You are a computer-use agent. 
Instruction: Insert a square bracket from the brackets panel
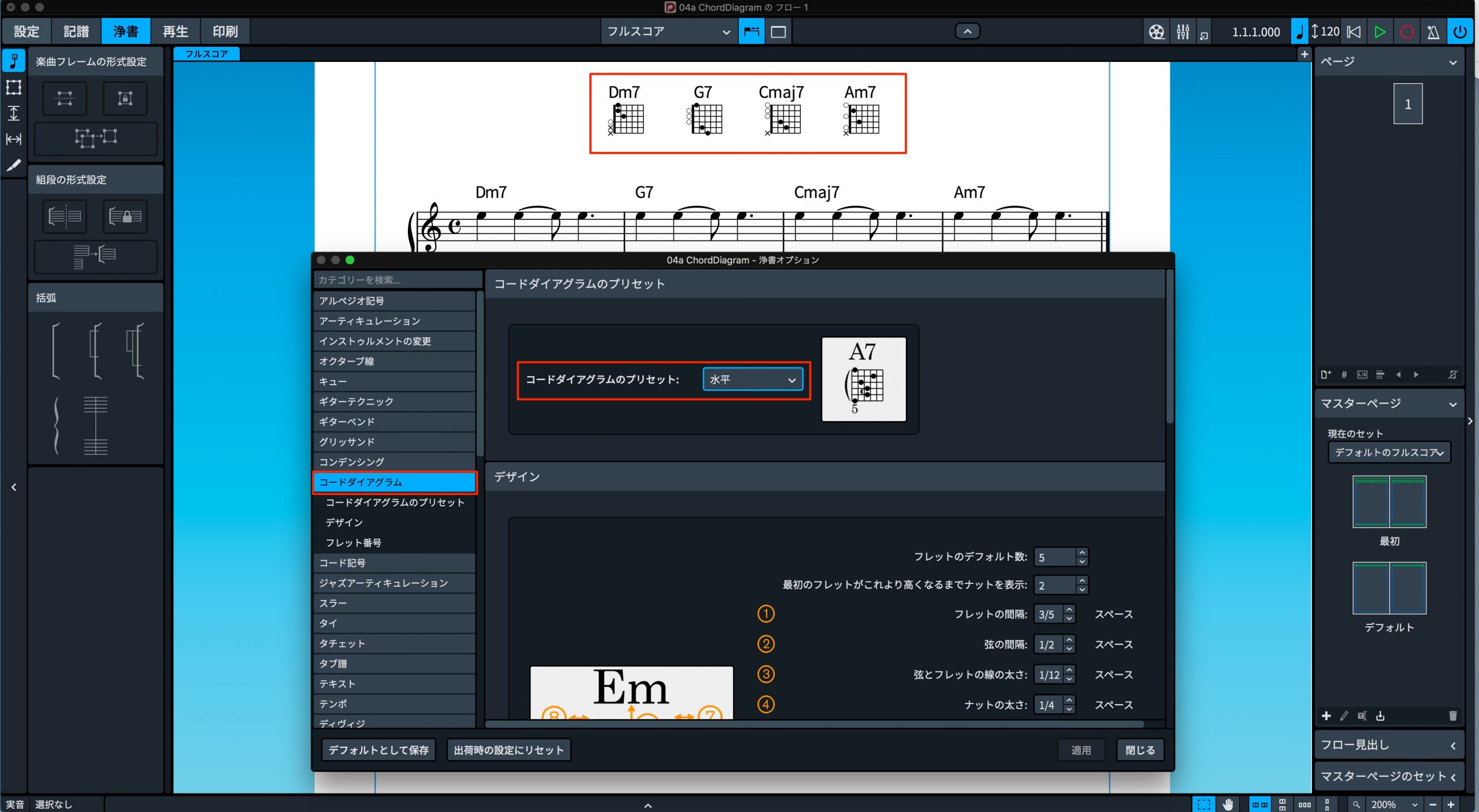point(55,351)
